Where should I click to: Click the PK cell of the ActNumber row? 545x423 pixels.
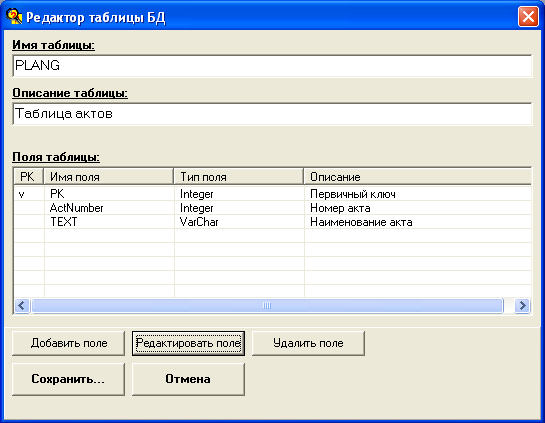coord(29,208)
